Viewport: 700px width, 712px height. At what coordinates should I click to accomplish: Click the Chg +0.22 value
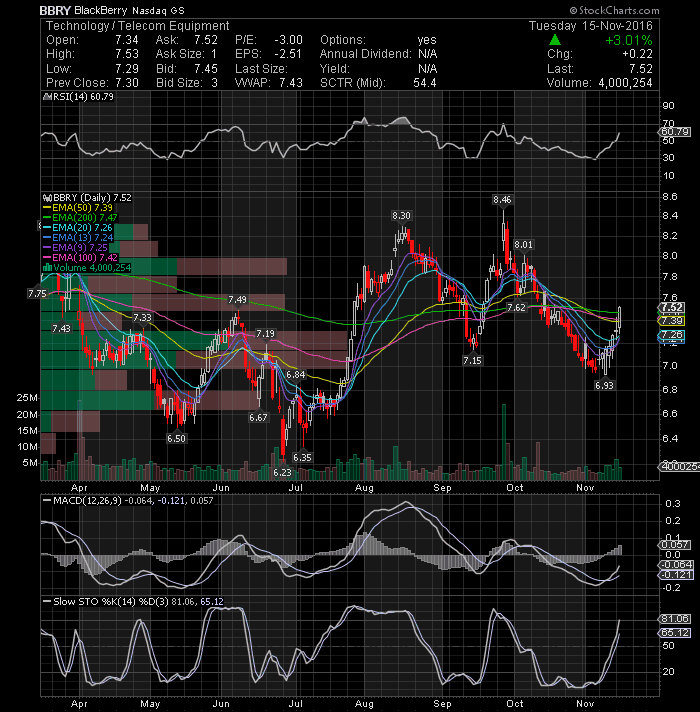(x=637, y=54)
